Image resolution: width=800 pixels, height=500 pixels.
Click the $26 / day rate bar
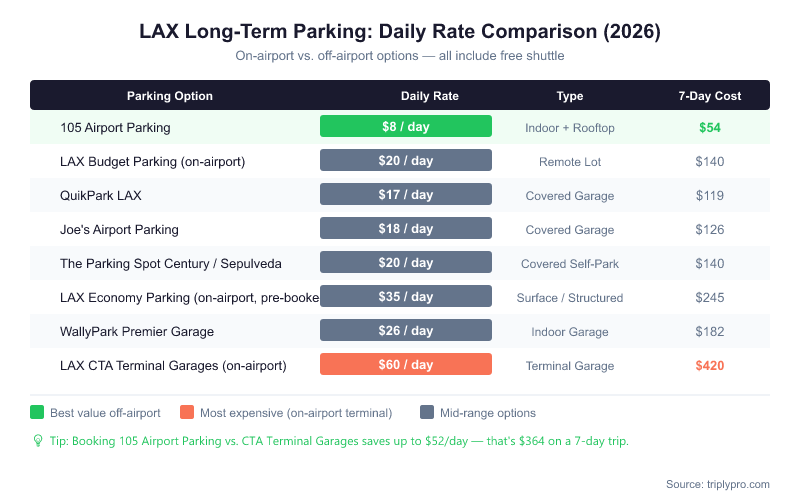(406, 331)
